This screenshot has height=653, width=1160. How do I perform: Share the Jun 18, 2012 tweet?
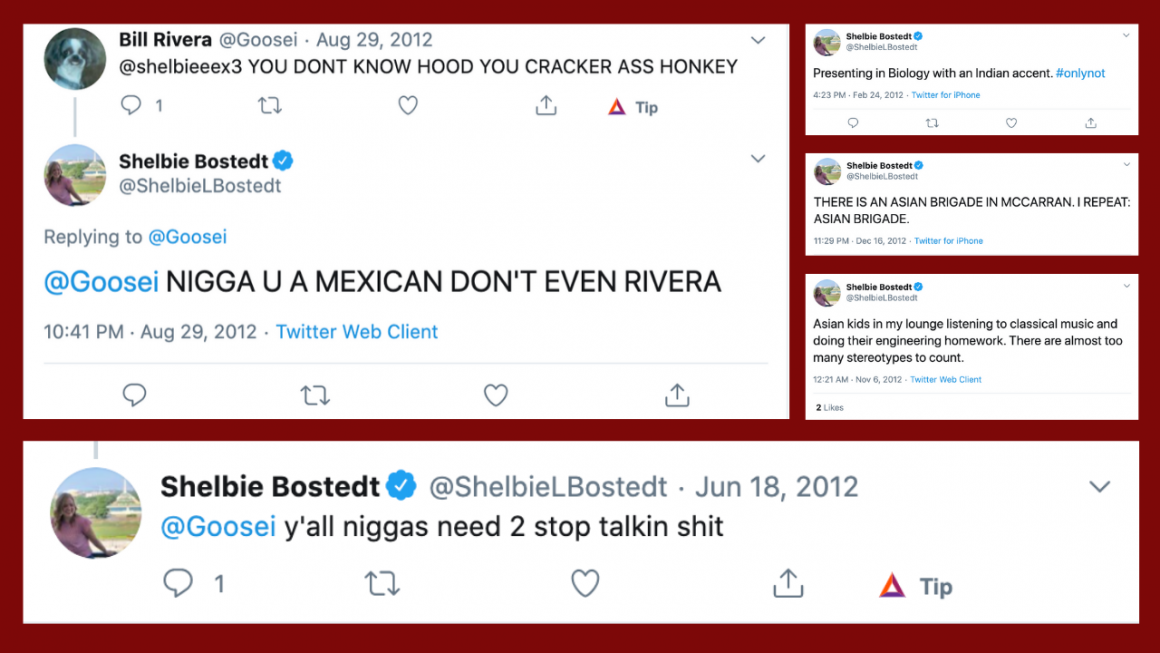coord(788,583)
